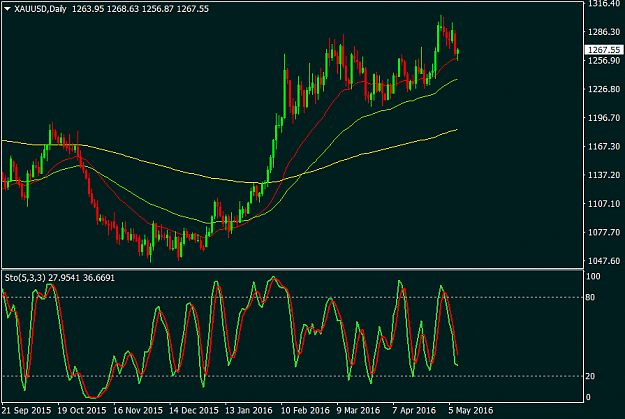Image resolution: width=625 pixels, height=419 pixels.
Task: Click the 10 Feb 2016 date label
Action: [x=305, y=410]
